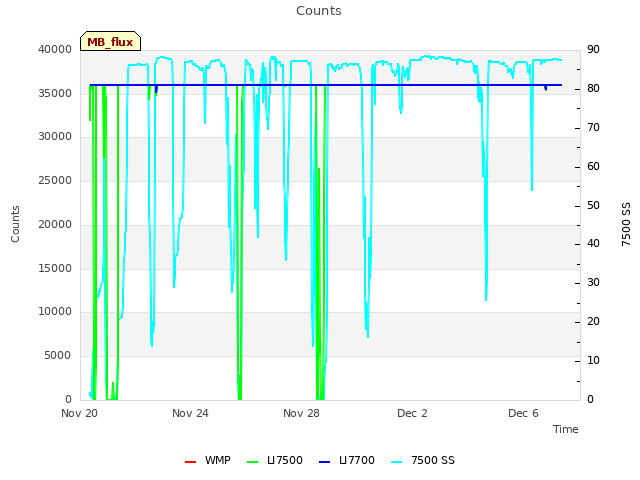
Task: Click the 20 right axis tick label
Action: tap(593, 321)
